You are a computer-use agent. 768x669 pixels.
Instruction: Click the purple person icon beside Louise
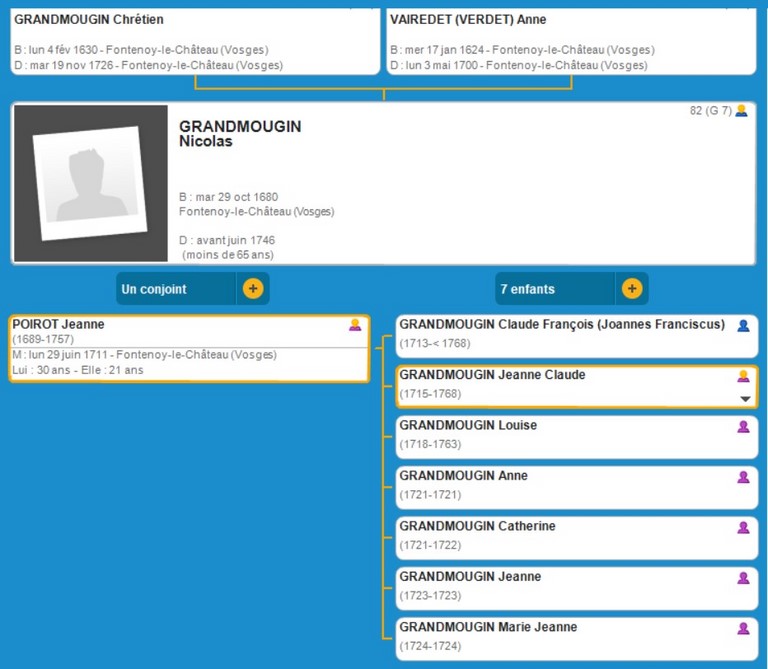click(x=743, y=427)
